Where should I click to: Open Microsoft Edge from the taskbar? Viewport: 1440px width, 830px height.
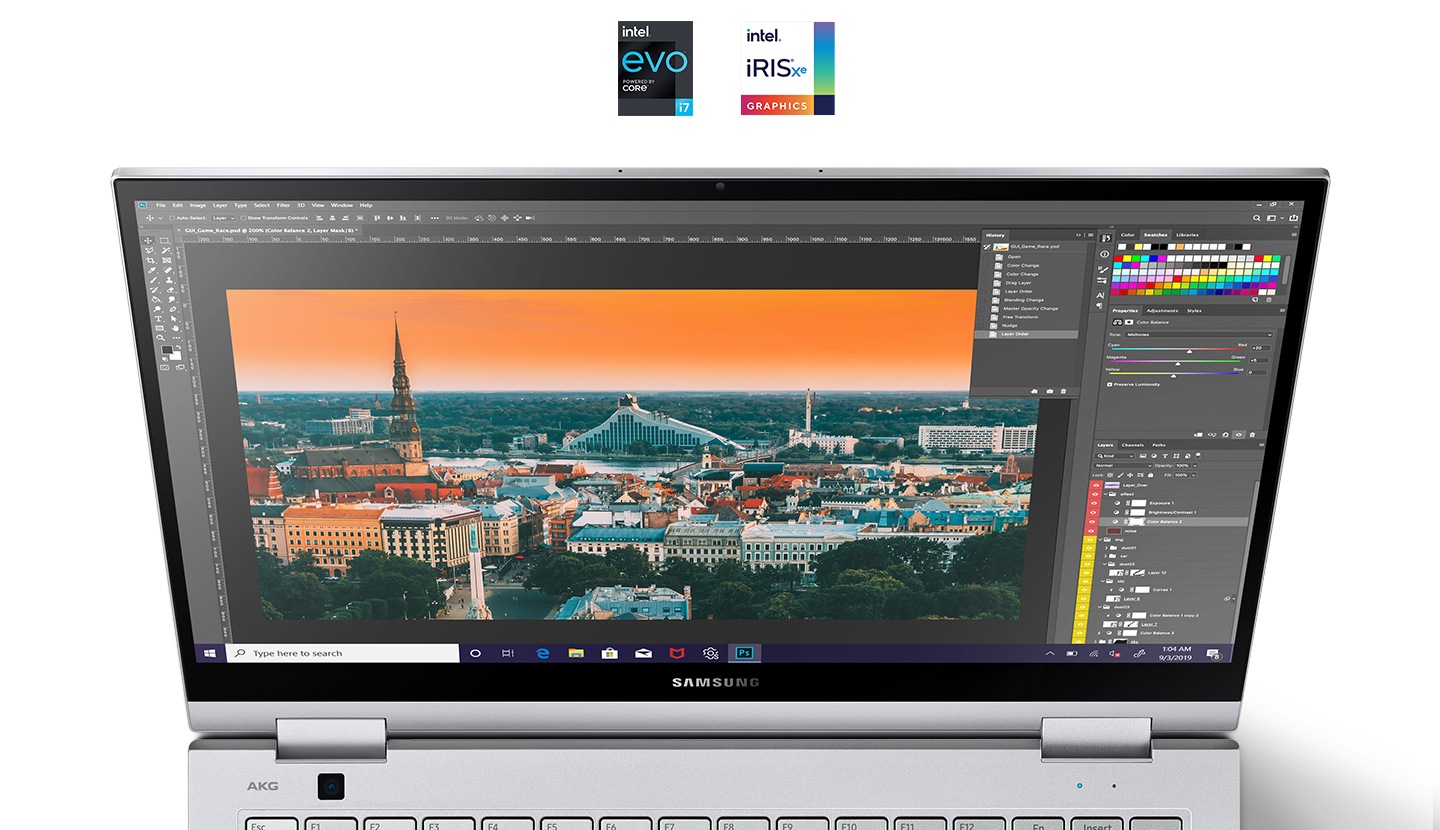pos(543,653)
